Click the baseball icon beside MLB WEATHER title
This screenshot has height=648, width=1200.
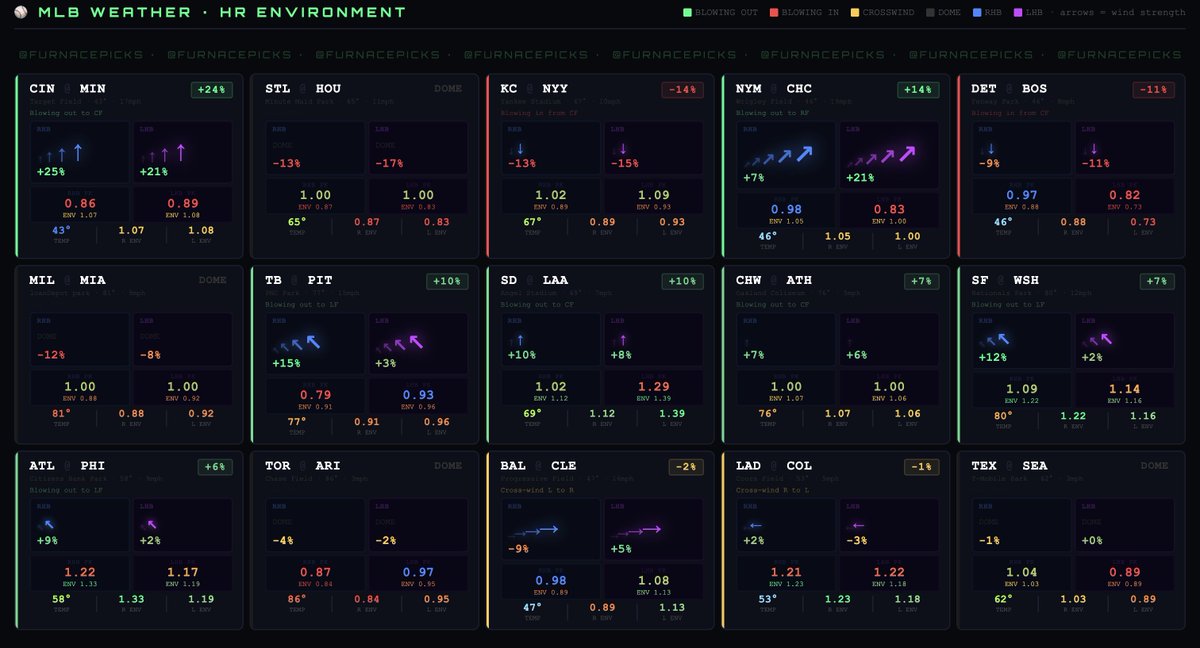tap(21, 13)
